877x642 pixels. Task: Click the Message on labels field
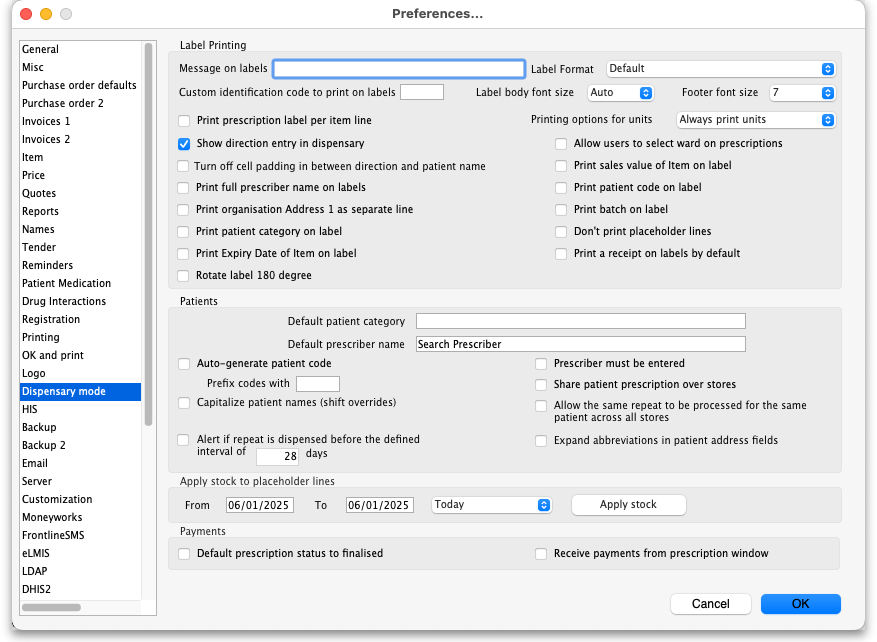[x=399, y=69]
